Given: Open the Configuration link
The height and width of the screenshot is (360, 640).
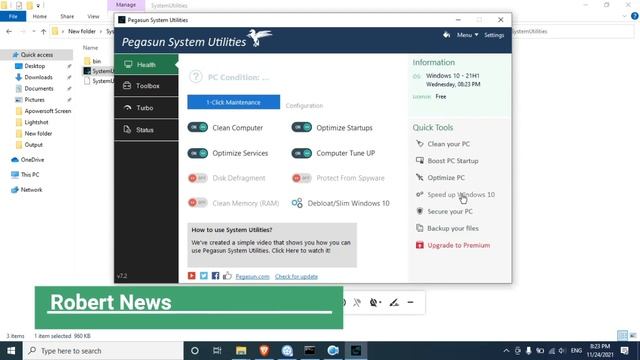Looking at the screenshot, I should click(304, 106).
